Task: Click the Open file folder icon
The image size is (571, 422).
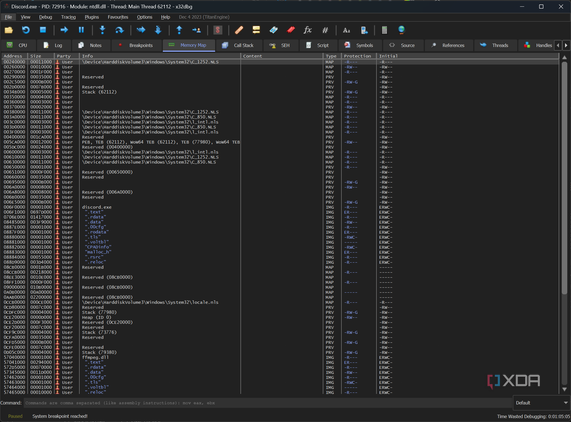Action: tap(9, 30)
